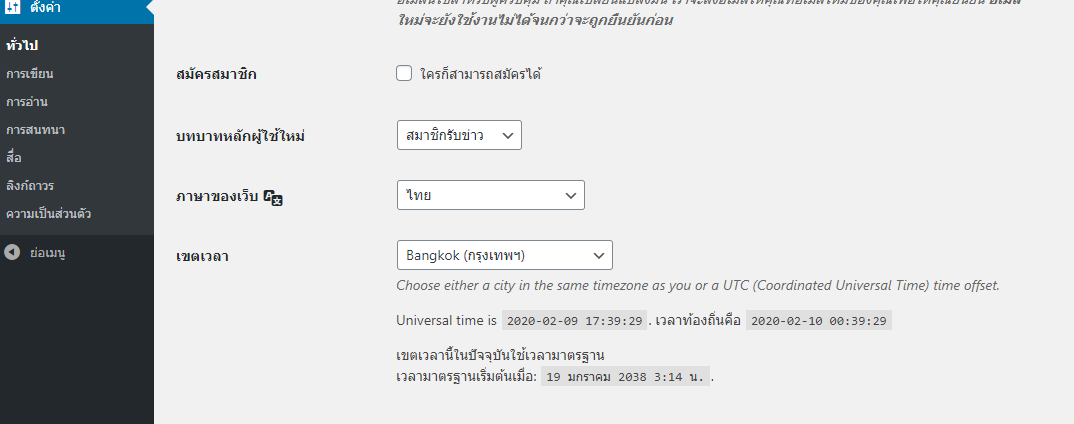The width and height of the screenshot is (1074, 424).
Task: Click the translation icon beside ภาษาของเว็บ
Action: click(x=273, y=197)
